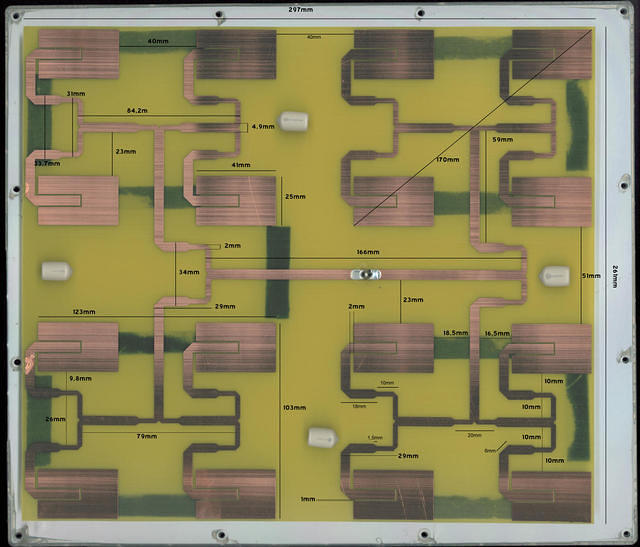
Task: Click the small 18mm label
Action: click(359, 406)
